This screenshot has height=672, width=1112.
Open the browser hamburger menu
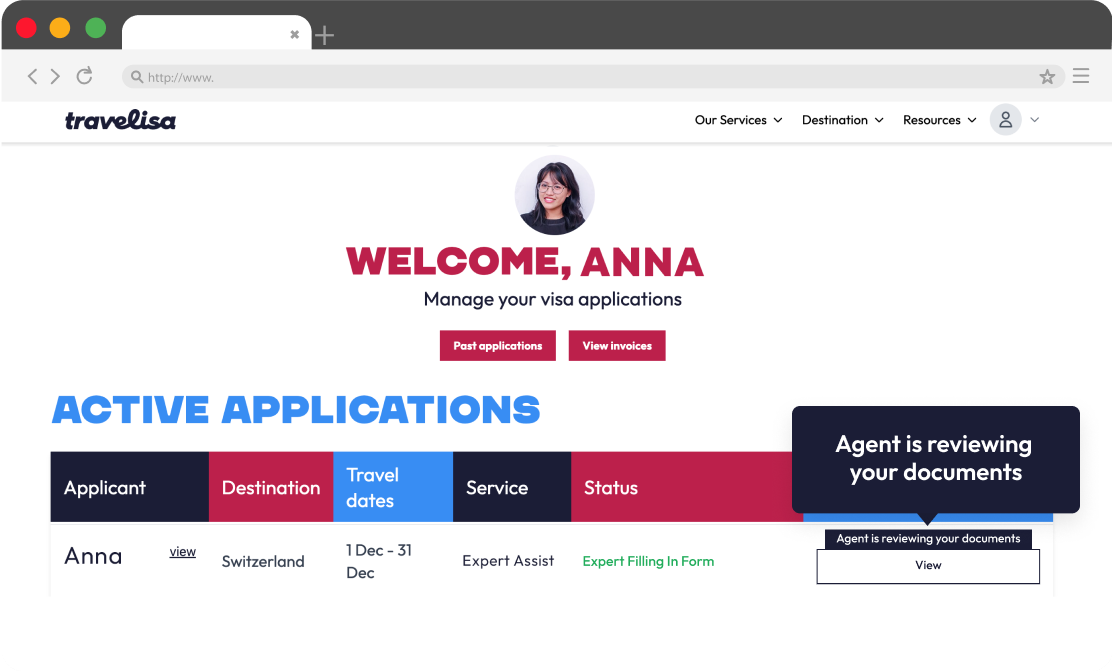pyautogui.click(x=1080, y=76)
